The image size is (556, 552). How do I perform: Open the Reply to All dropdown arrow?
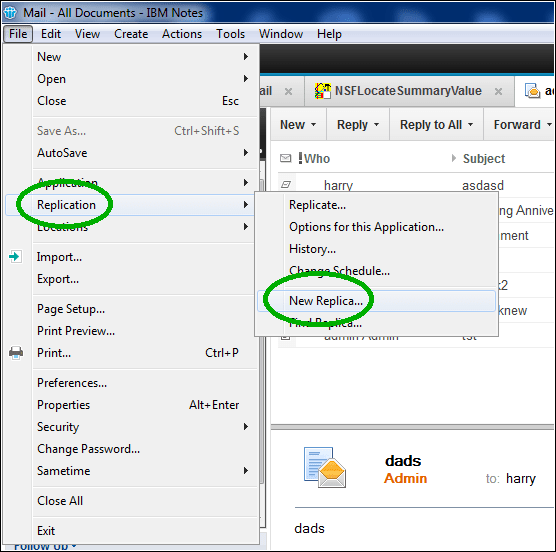point(470,125)
